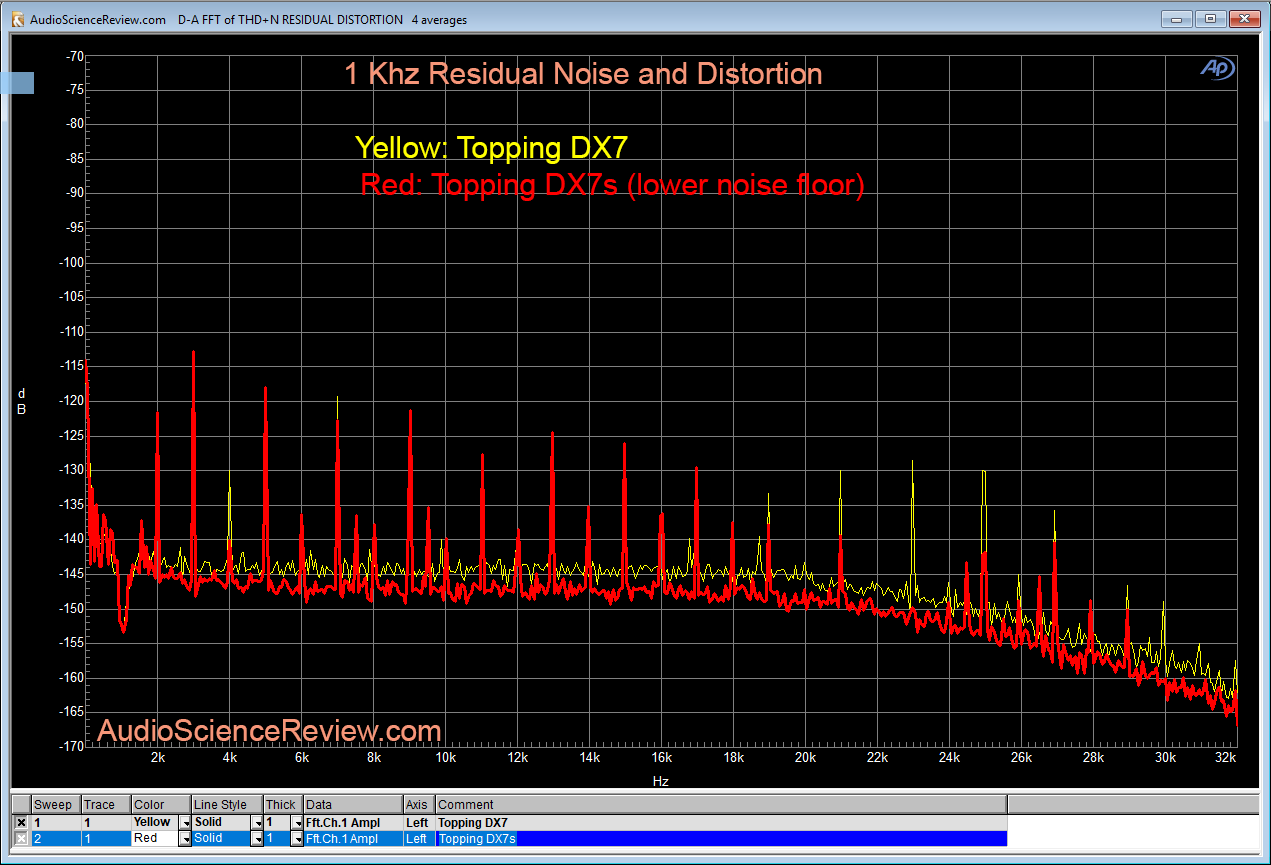Viewport: 1271px width, 865px height.
Task: Click the -70 y-axis value
Action: tap(74, 56)
